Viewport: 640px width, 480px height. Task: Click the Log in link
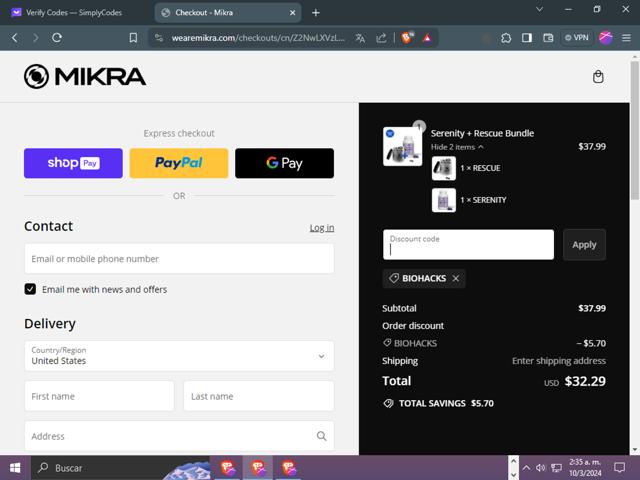[x=322, y=228]
